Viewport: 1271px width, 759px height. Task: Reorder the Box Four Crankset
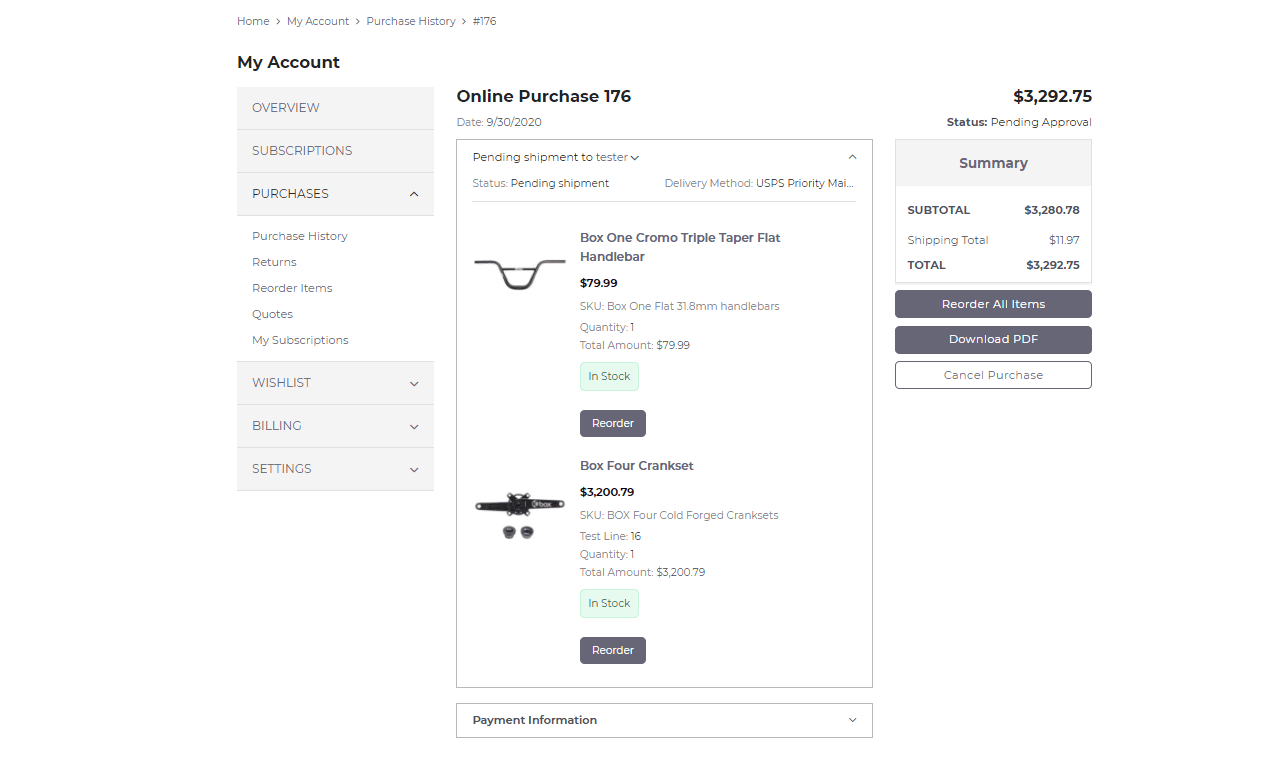pos(613,650)
